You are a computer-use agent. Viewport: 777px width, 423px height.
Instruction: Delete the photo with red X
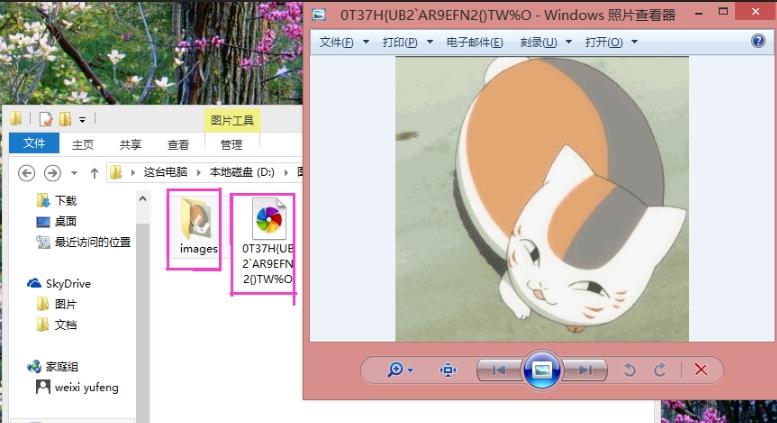[x=700, y=370]
